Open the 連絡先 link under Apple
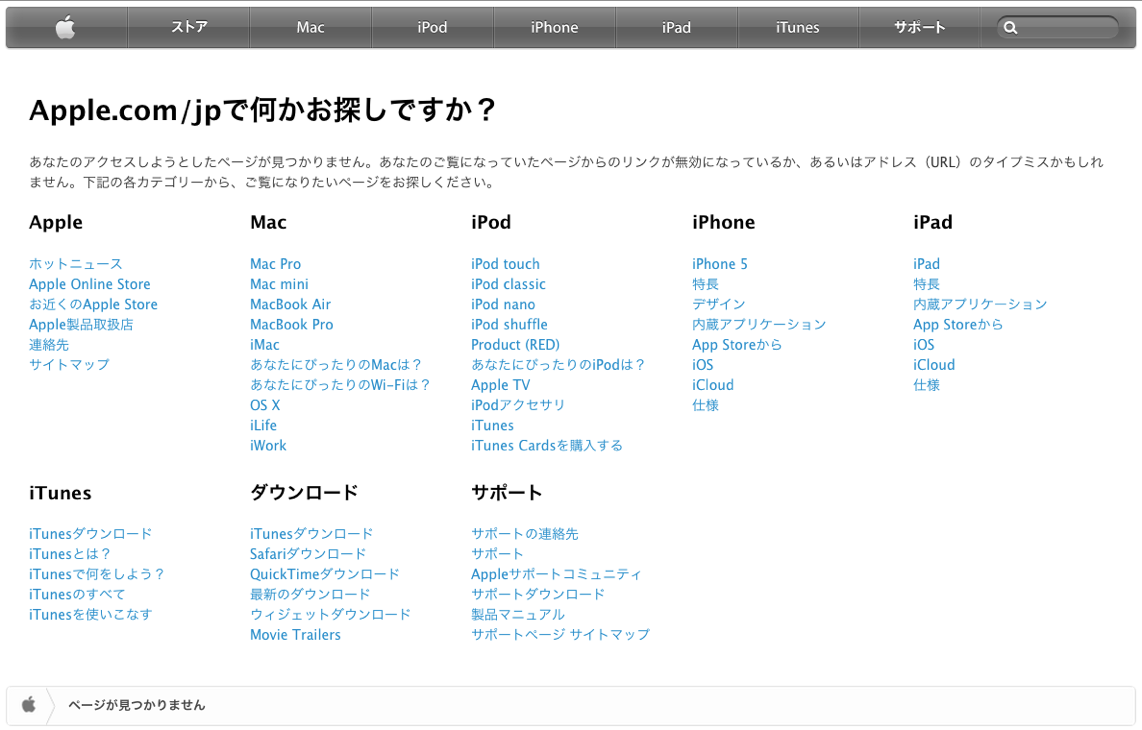This screenshot has width=1142, height=730. 49,345
